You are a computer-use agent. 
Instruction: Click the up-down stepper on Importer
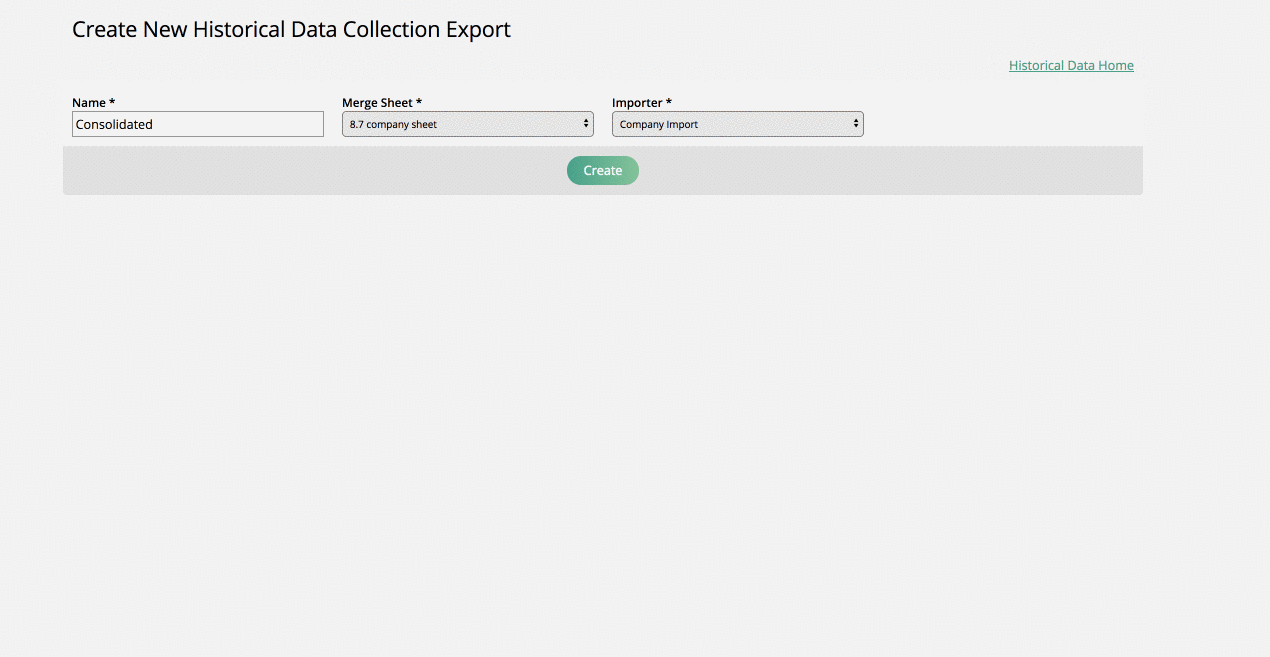coord(857,123)
